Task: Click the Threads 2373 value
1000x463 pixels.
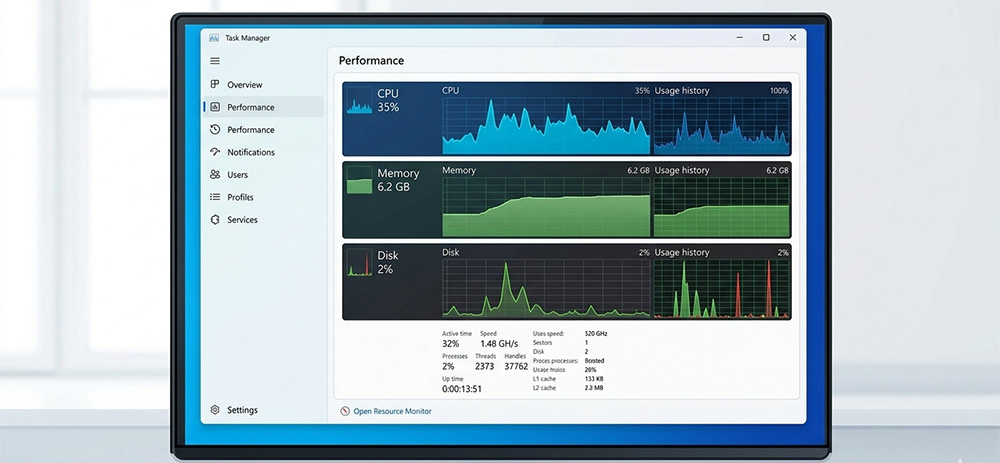Action: tap(485, 366)
